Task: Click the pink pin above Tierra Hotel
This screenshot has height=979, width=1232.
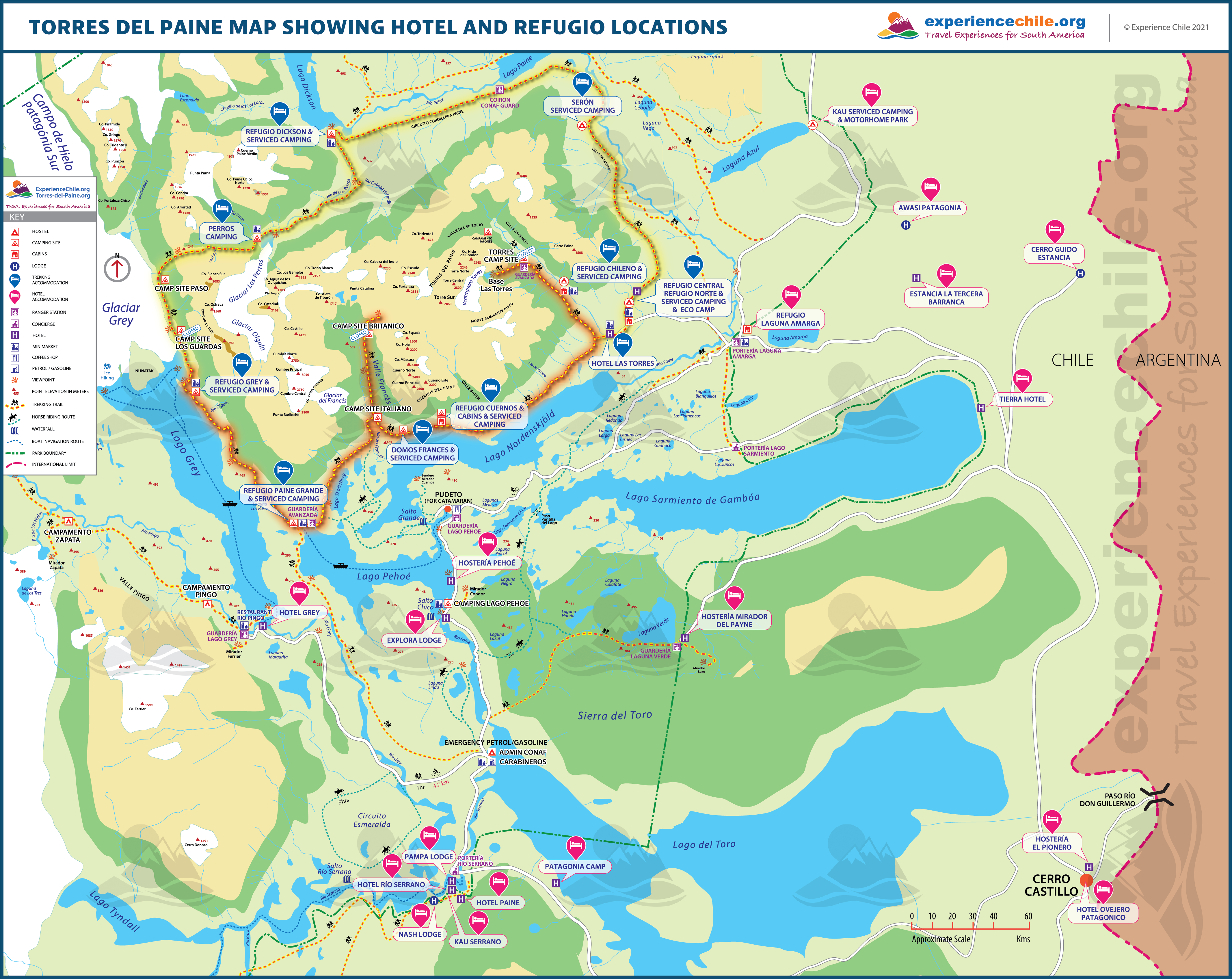Action: 1022,378
